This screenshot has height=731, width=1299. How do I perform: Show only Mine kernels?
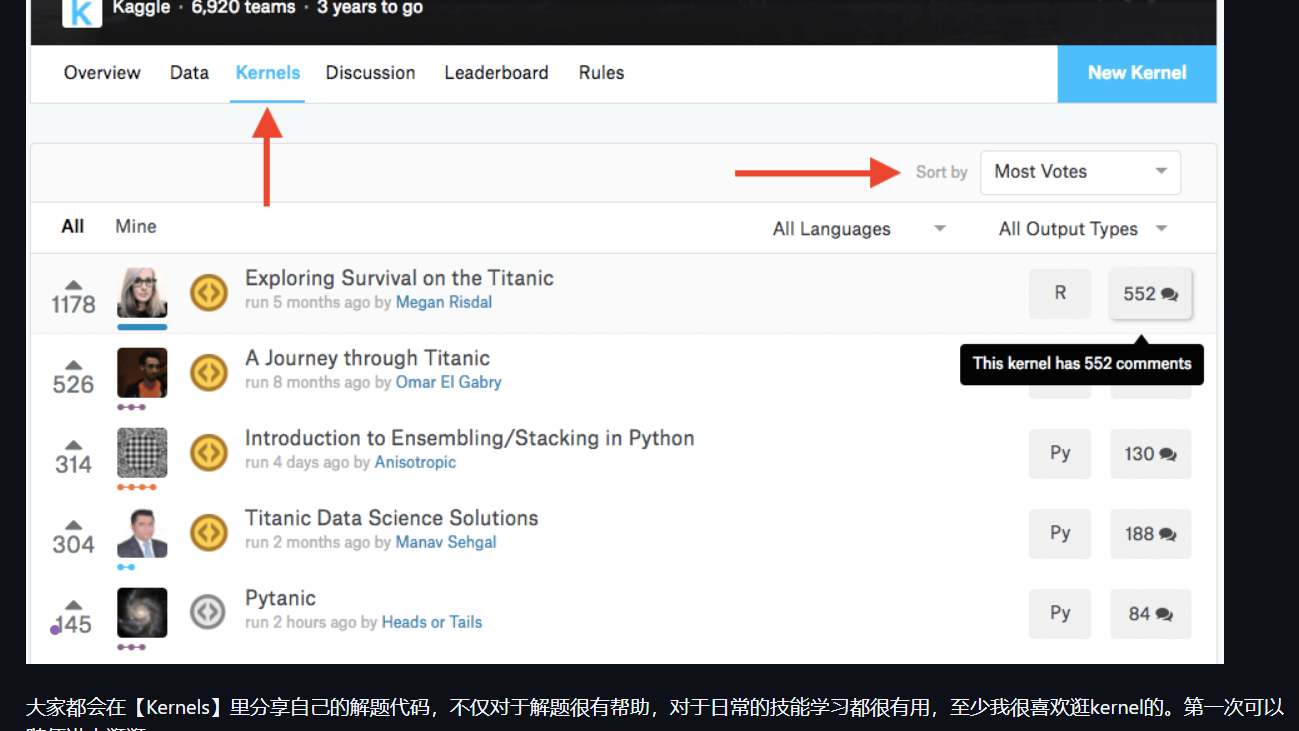coord(136,226)
